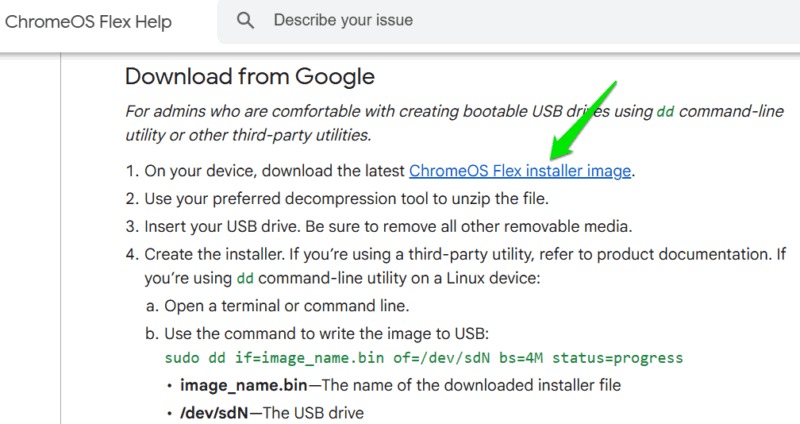The height and width of the screenshot is (424, 800).
Task: Click the search magnifier icon
Action: click(246, 21)
